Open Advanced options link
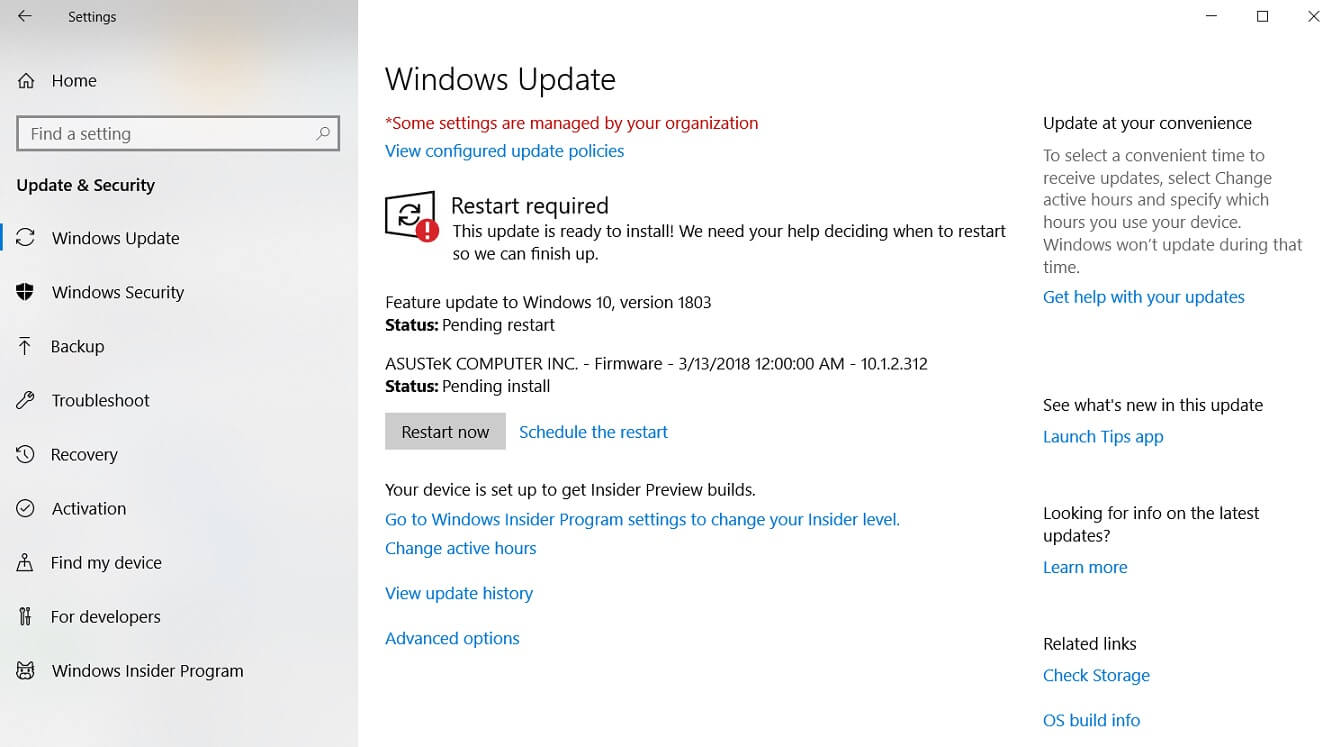 click(452, 638)
